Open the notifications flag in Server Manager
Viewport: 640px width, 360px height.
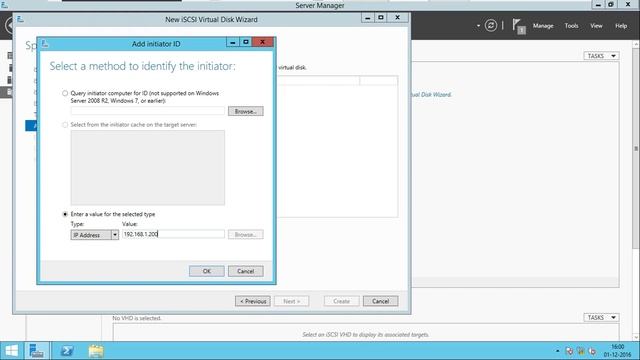[x=518, y=27]
